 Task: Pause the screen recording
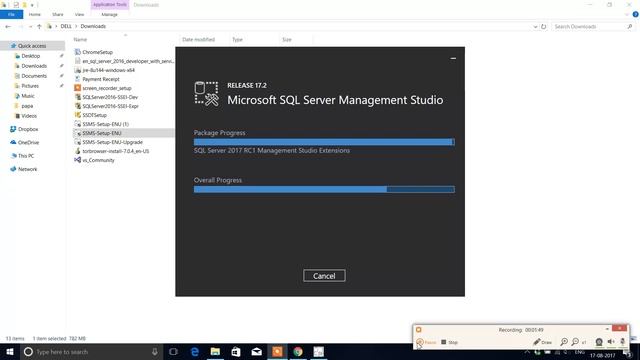coord(426,342)
